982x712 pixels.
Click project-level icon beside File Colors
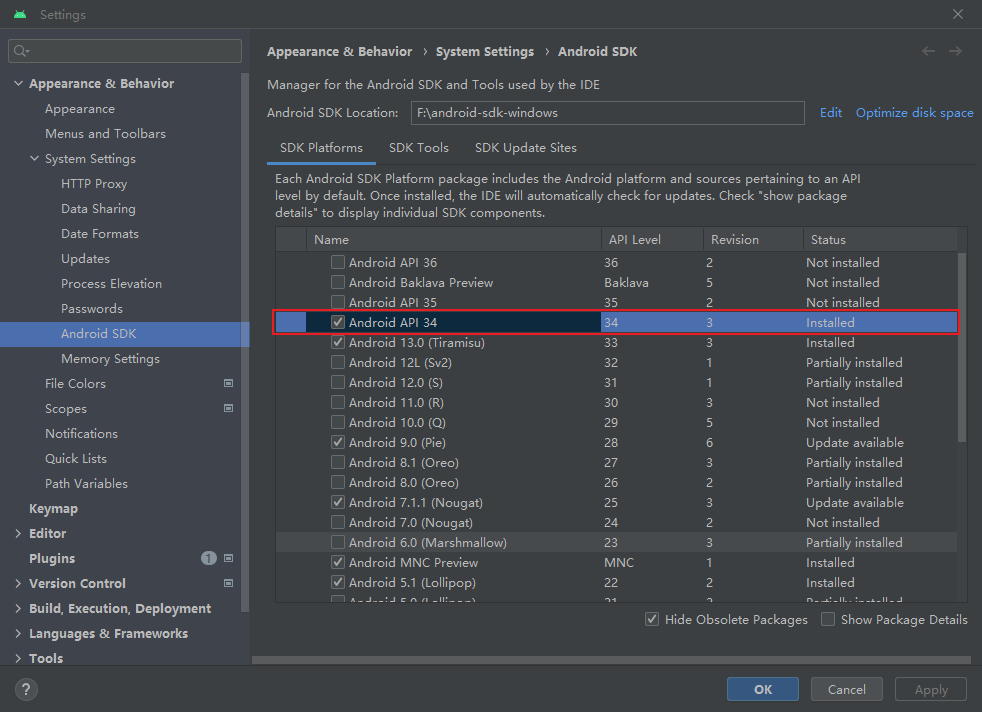pos(228,383)
